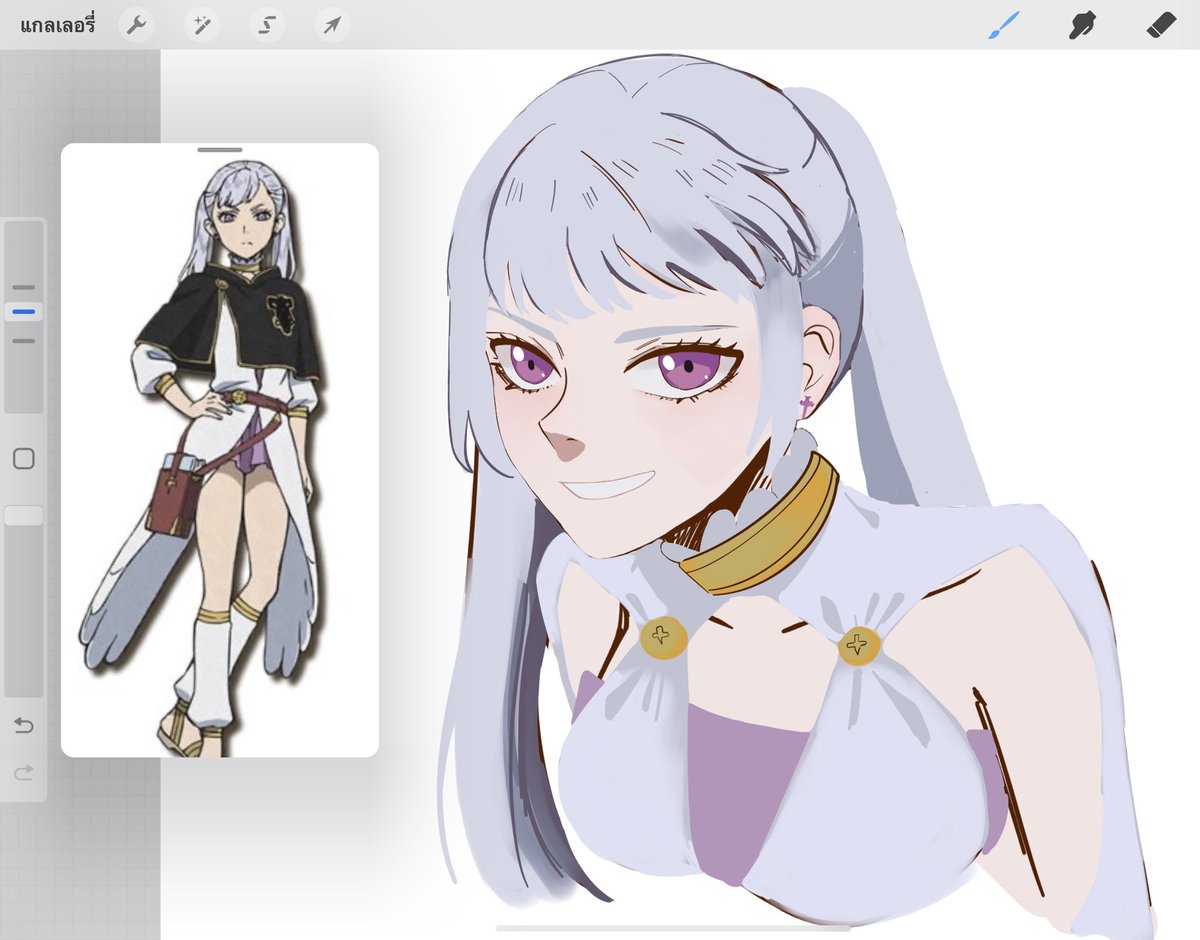Open the Actions wrench menu
This screenshot has height=940, width=1200.
pyautogui.click(x=136, y=25)
